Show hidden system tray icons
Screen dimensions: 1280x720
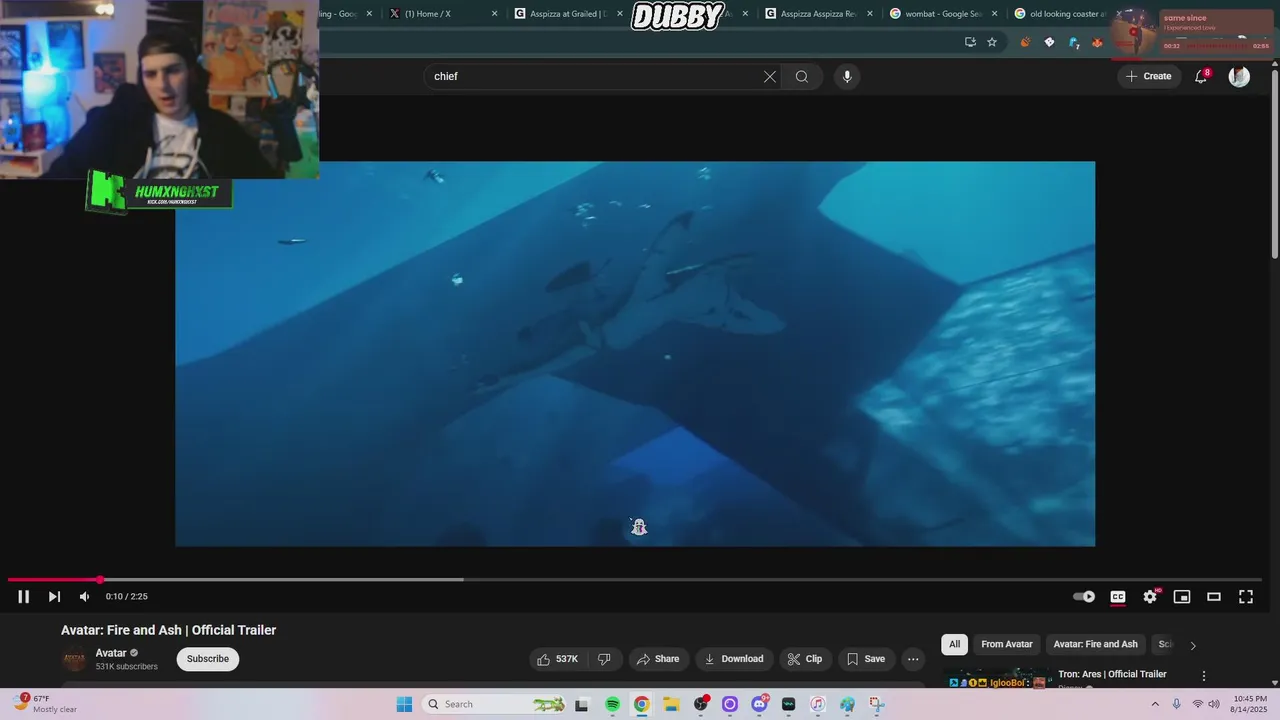click(x=1155, y=704)
